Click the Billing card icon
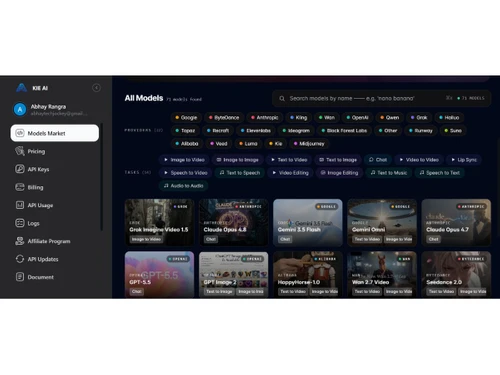This screenshot has height=375, width=500. tap(20, 187)
